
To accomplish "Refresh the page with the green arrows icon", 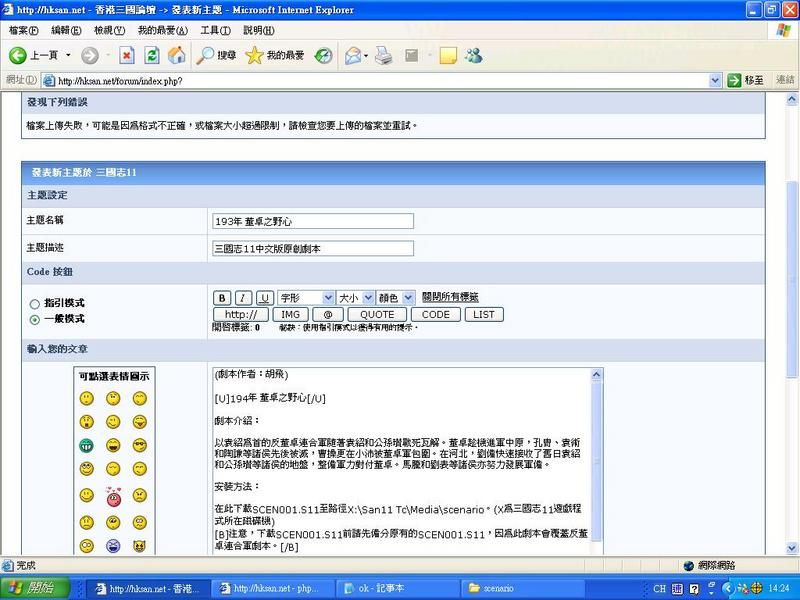I will [x=152, y=55].
